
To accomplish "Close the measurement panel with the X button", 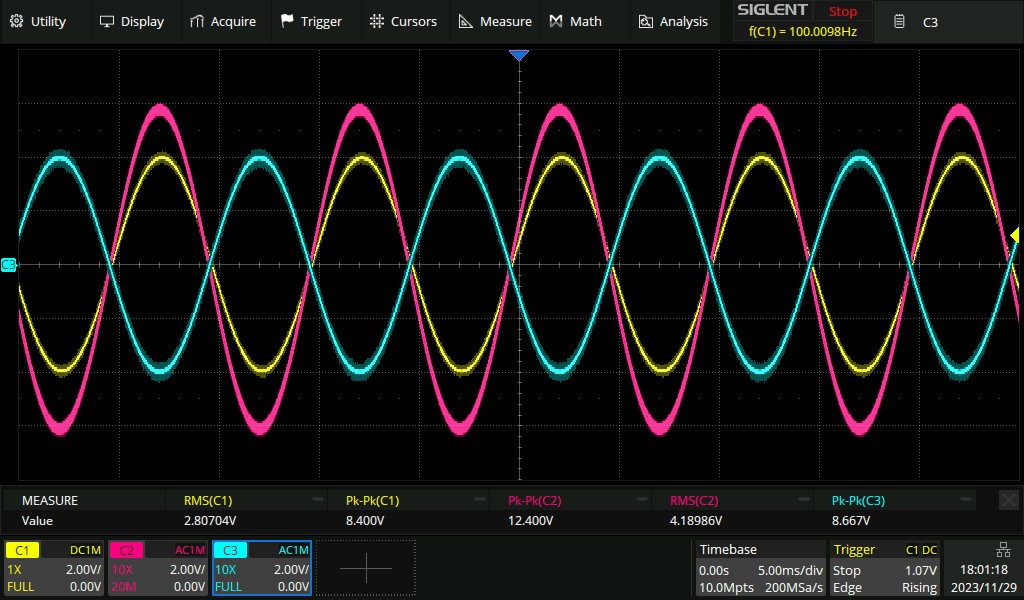I will [1009, 500].
